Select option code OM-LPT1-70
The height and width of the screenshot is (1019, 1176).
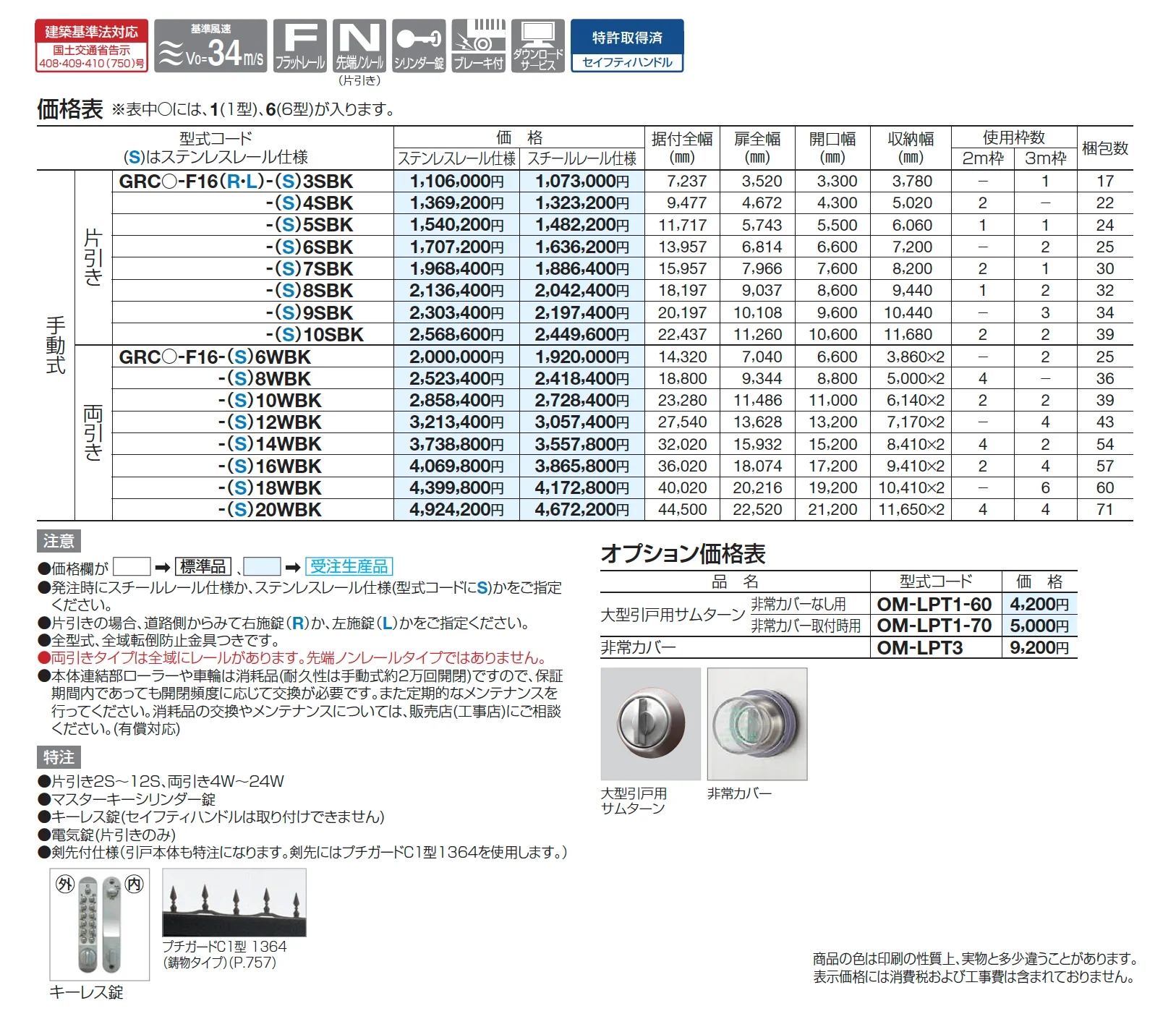tap(934, 626)
